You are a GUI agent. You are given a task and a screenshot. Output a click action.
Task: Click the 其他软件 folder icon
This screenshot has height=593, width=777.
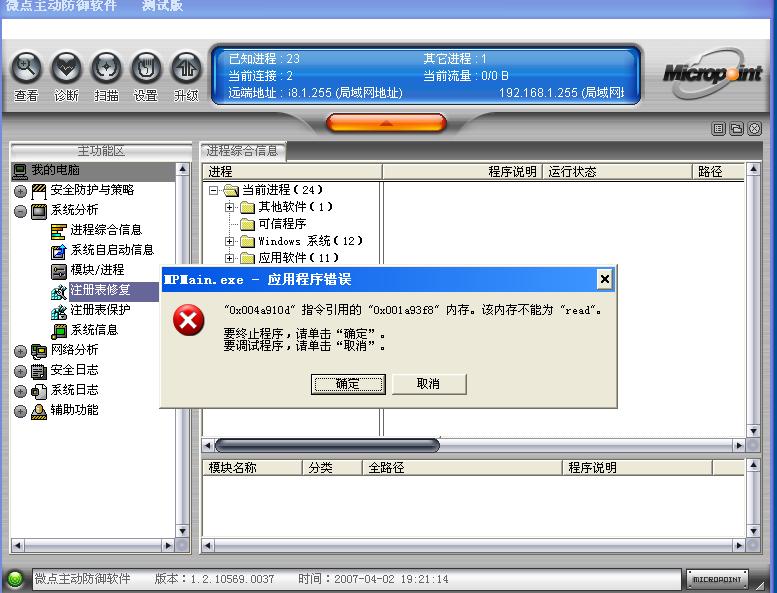click(x=247, y=207)
